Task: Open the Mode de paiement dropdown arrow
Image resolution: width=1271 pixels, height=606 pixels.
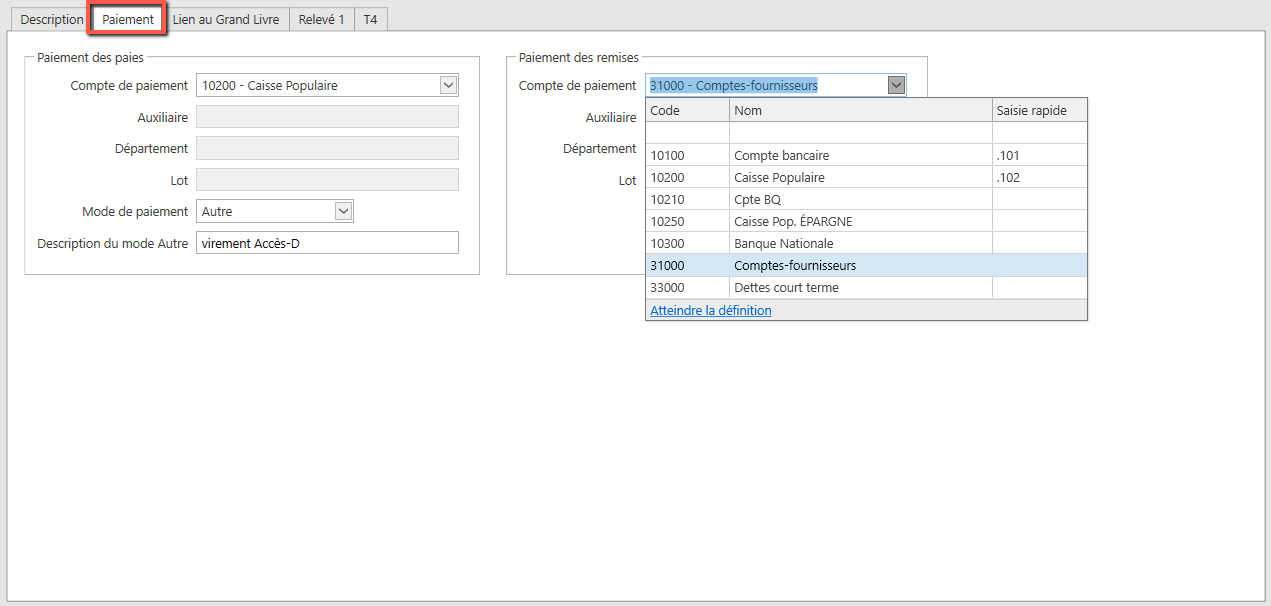Action: (x=343, y=211)
